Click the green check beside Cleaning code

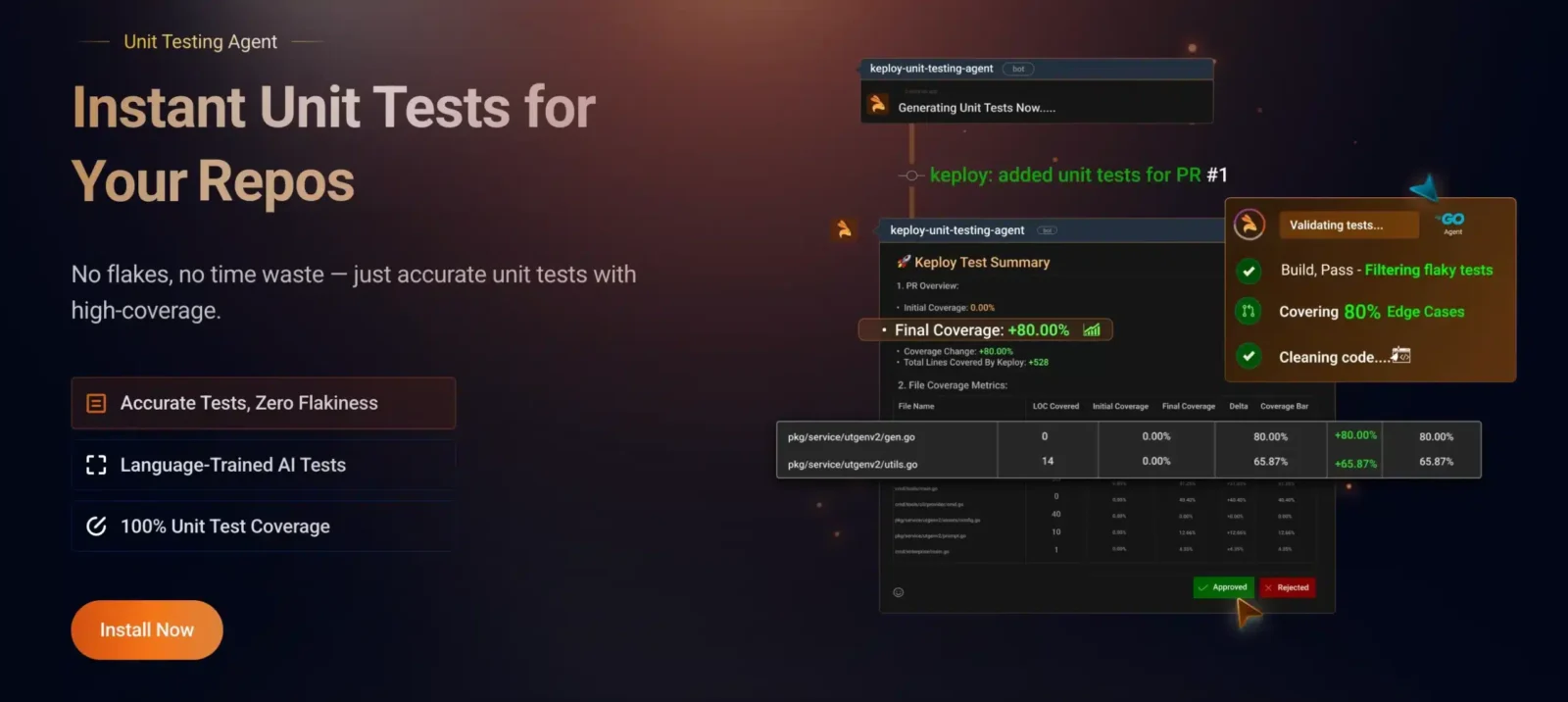(1249, 356)
